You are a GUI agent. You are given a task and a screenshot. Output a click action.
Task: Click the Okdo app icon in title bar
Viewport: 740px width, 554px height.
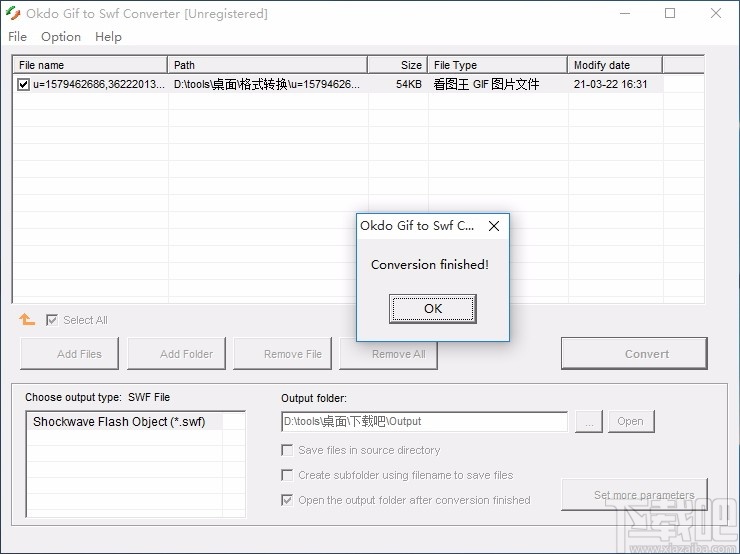point(13,13)
